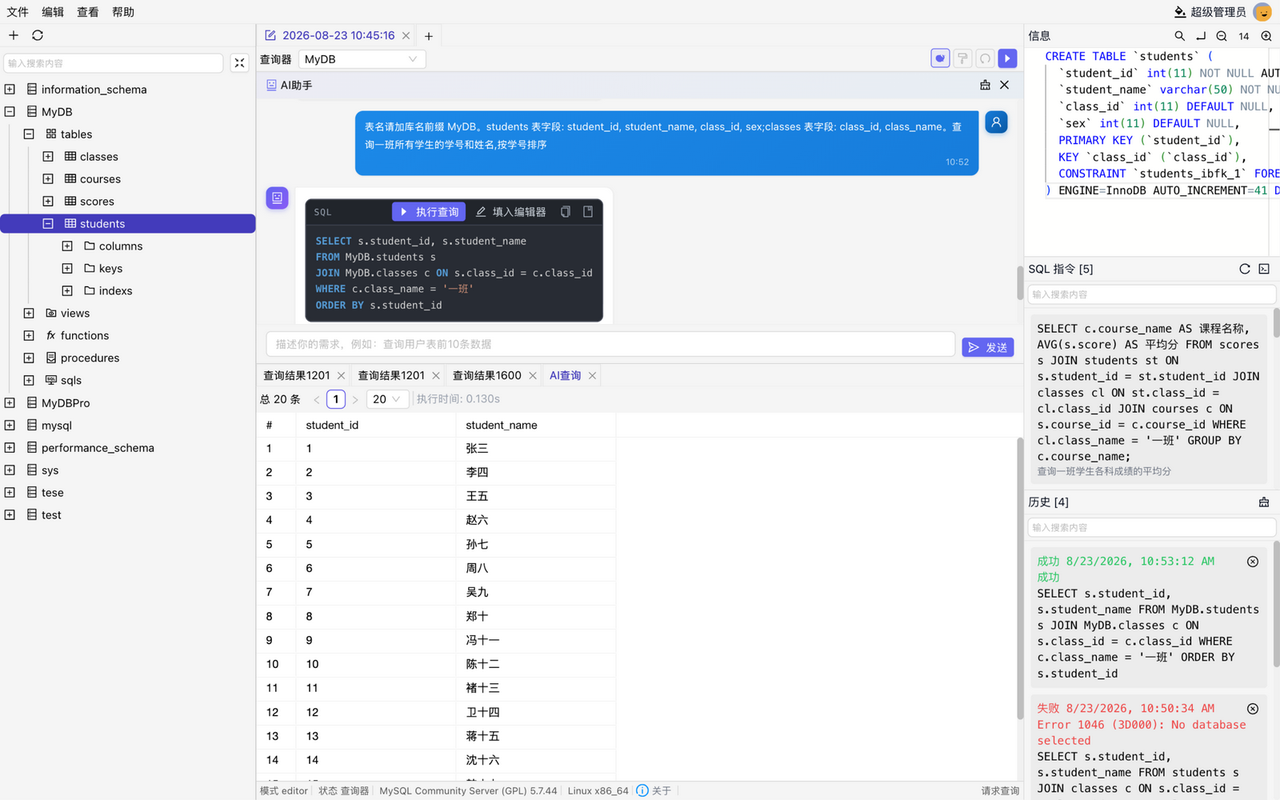Click the student_name column header
Viewport: 1280px width, 800px height.
click(535, 425)
